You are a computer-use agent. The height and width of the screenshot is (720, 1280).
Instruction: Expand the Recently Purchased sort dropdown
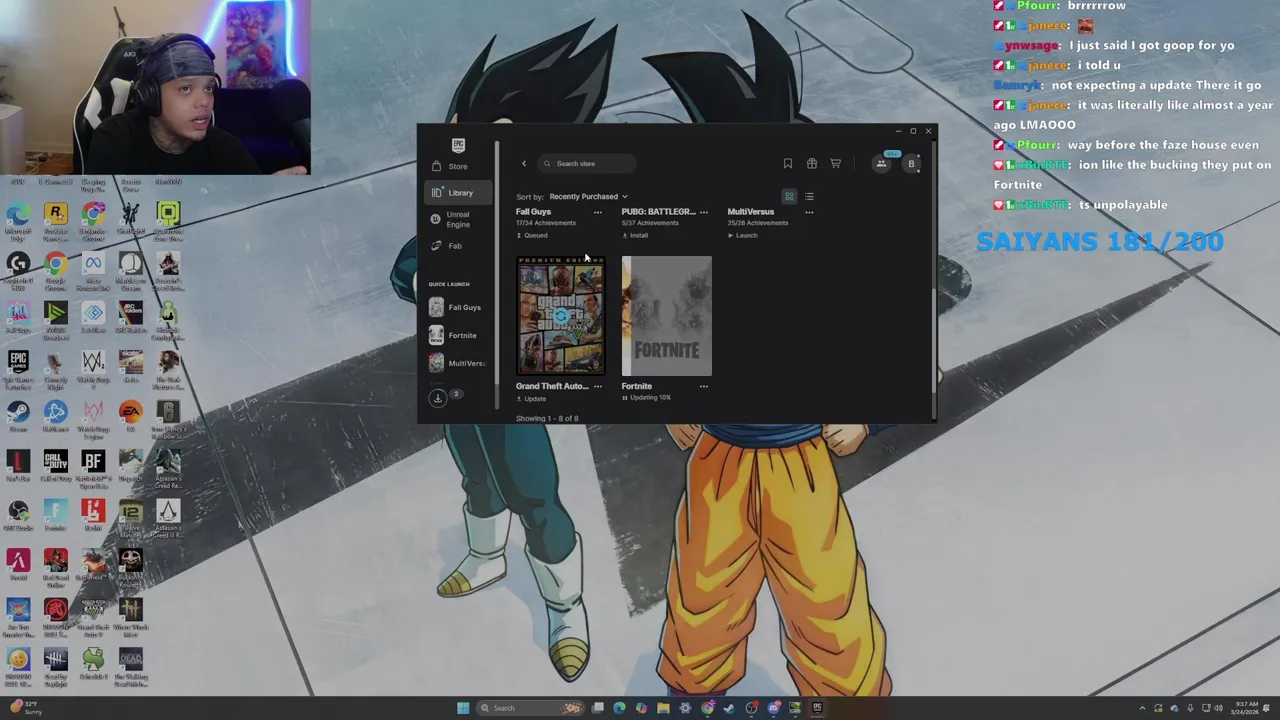pyautogui.click(x=588, y=197)
